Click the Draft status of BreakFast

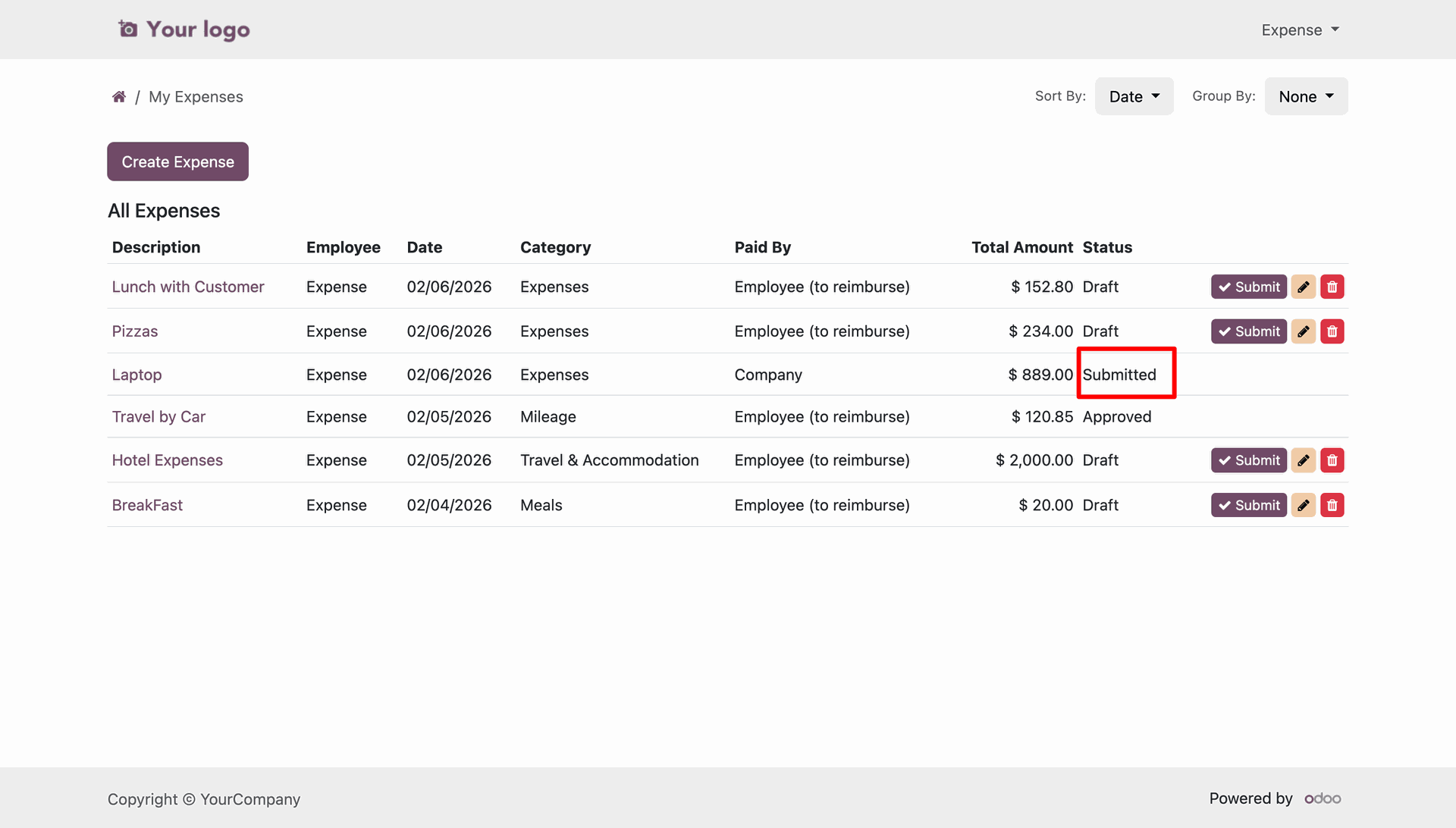[x=1100, y=505]
